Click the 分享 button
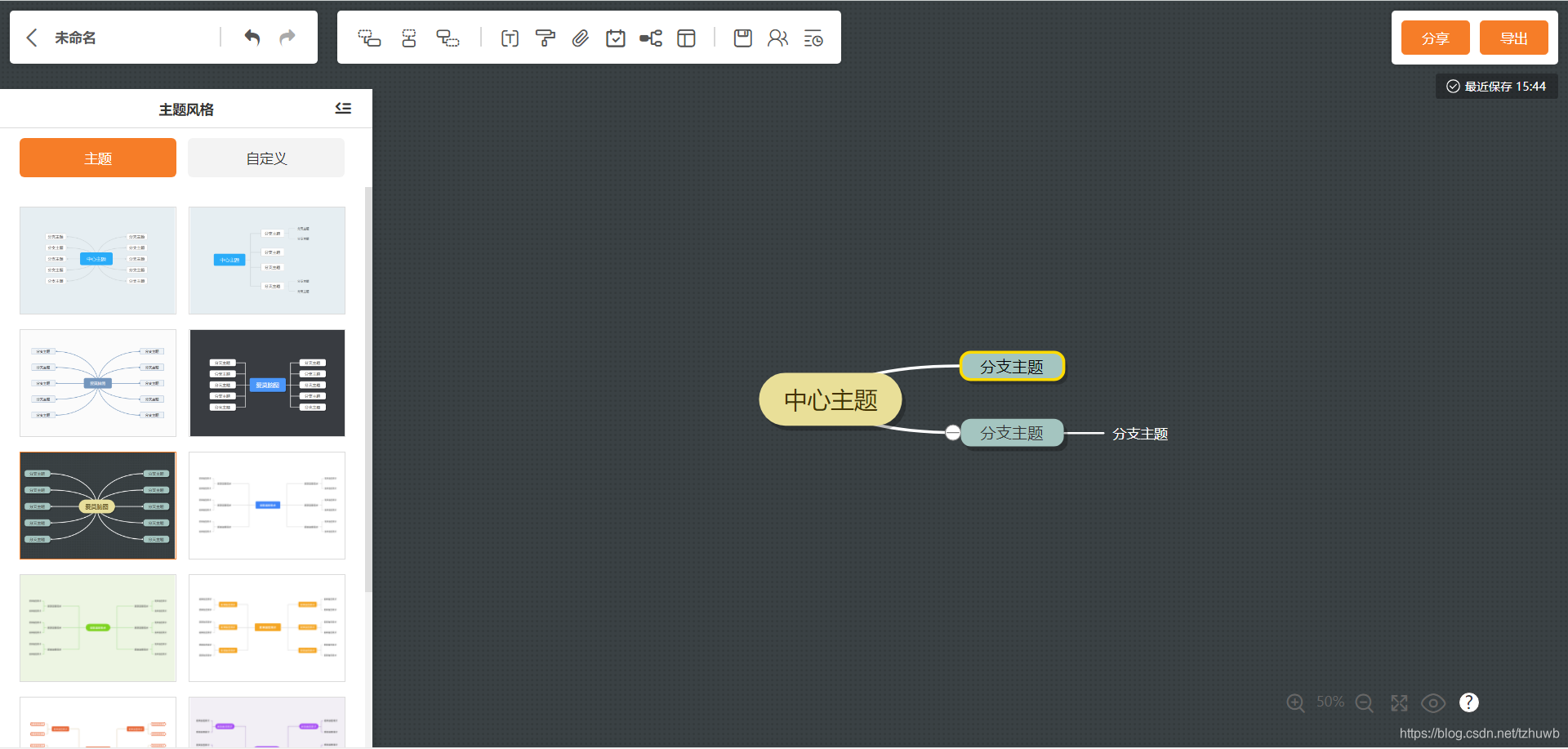Viewport: 1568px width, 749px height. [1435, 38]
